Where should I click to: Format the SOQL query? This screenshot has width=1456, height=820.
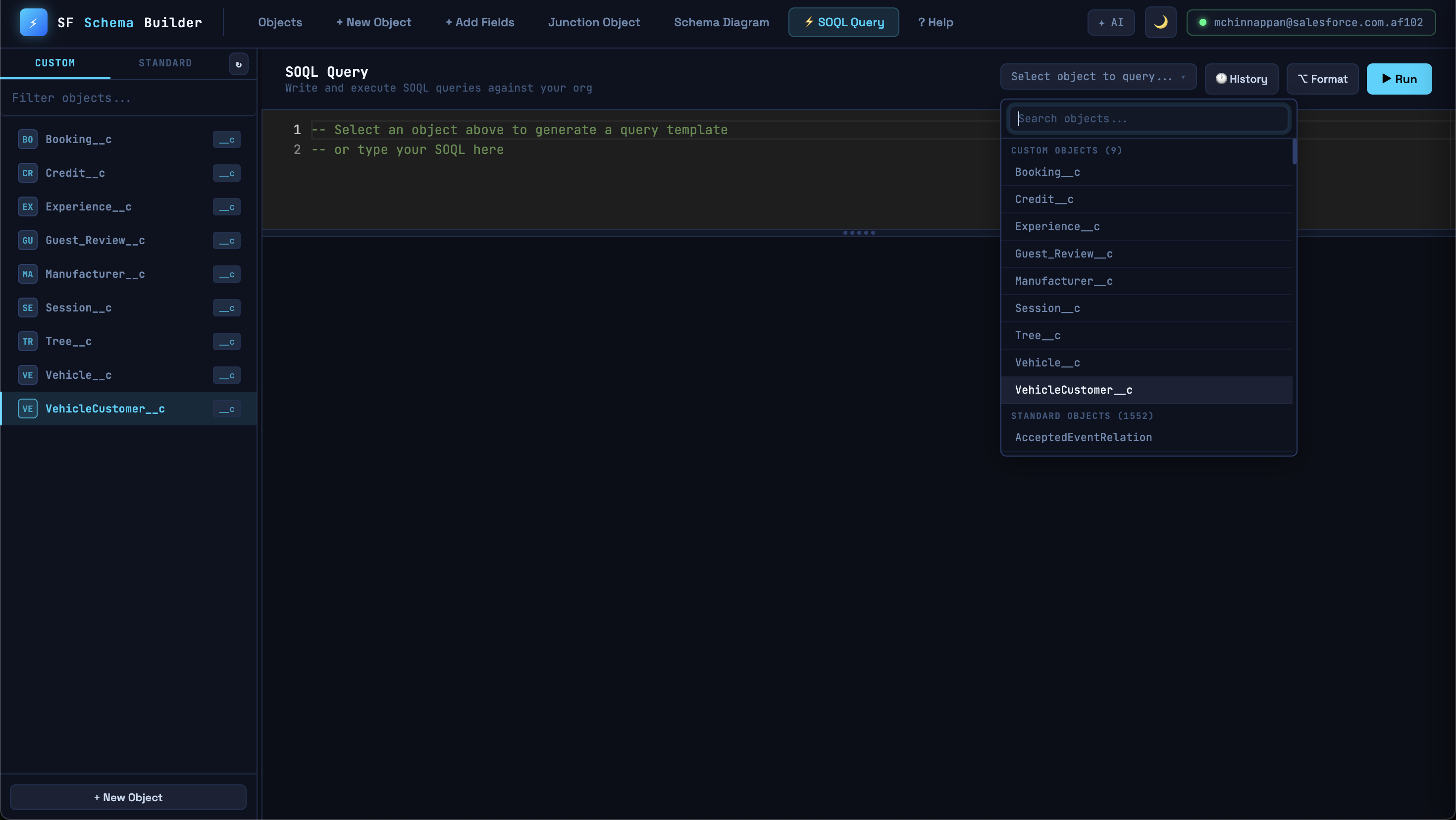point(1323,79)
